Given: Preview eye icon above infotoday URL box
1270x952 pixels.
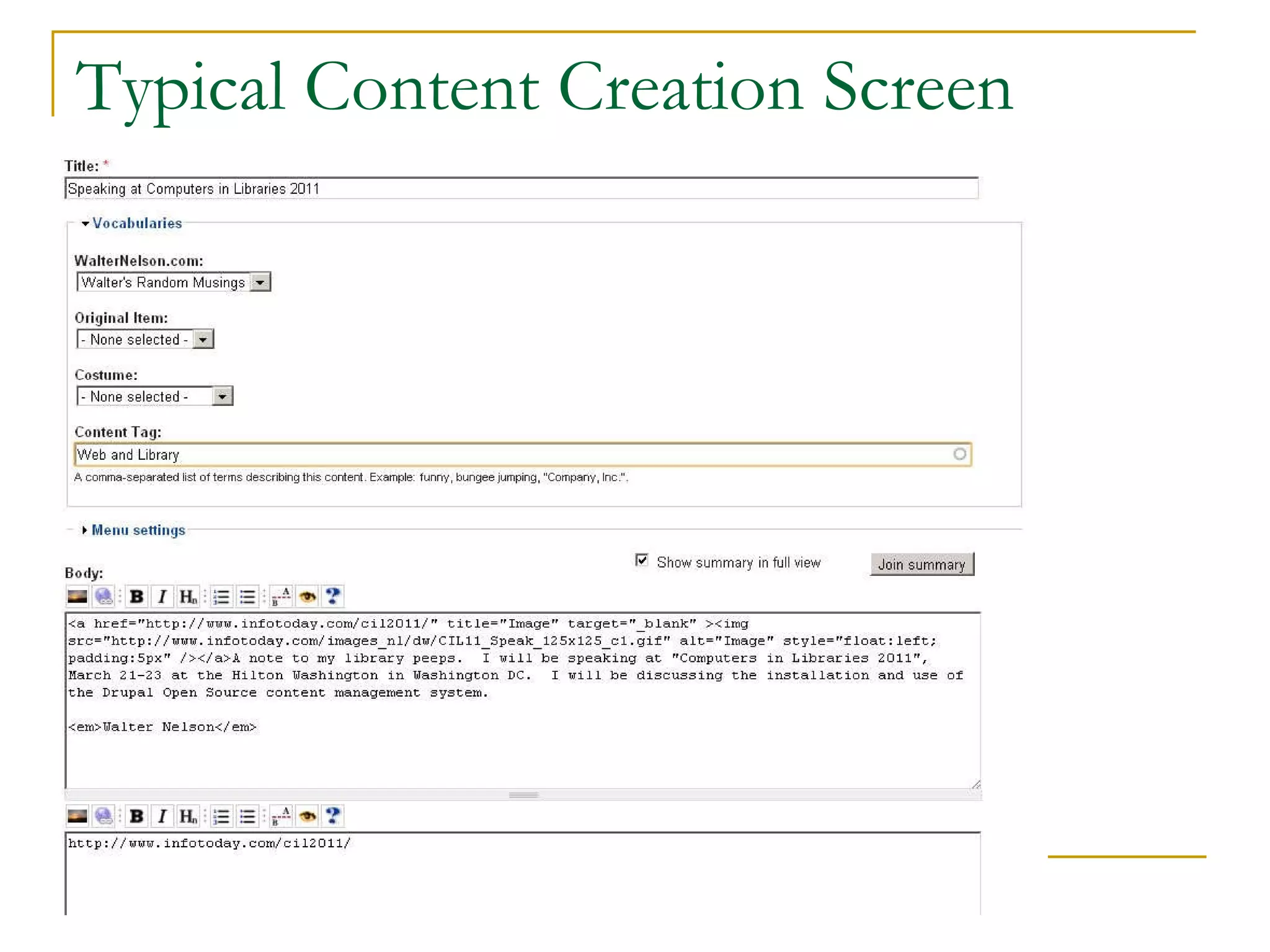Looking at the screenshot, I should 307,816.
